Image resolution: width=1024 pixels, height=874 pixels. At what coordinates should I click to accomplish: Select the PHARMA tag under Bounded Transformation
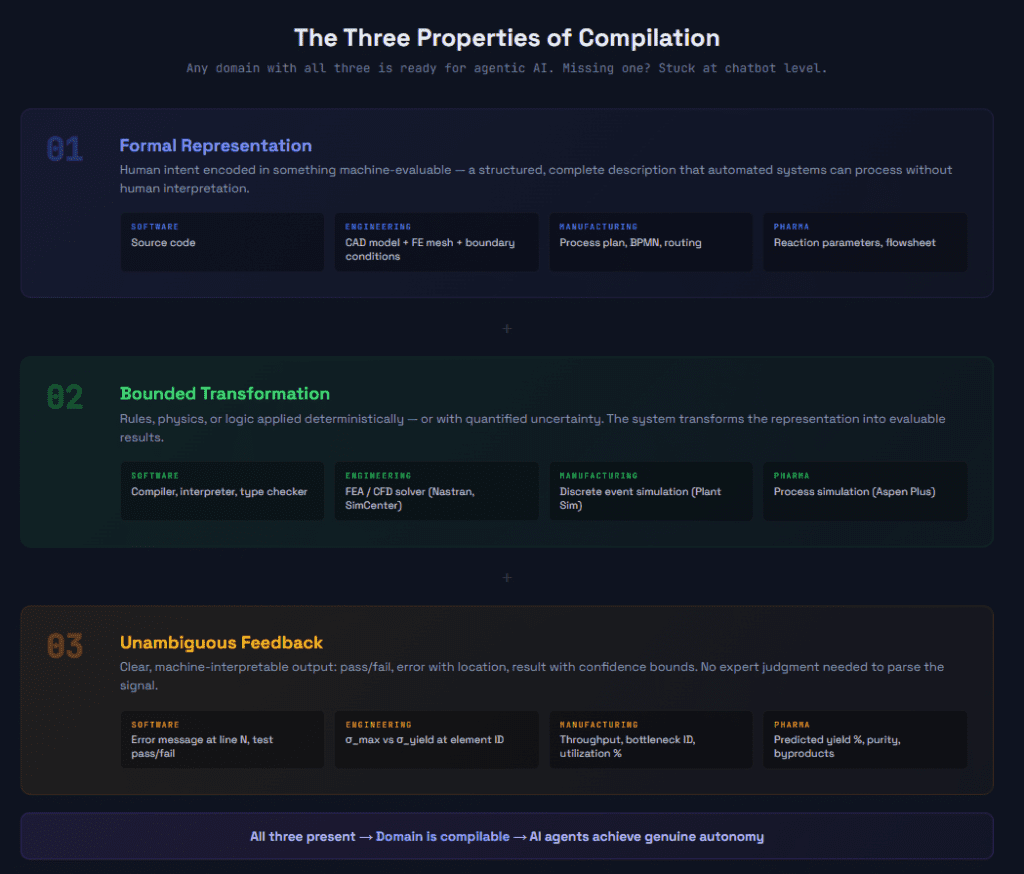pyautogui.click(x=789, y=475)
